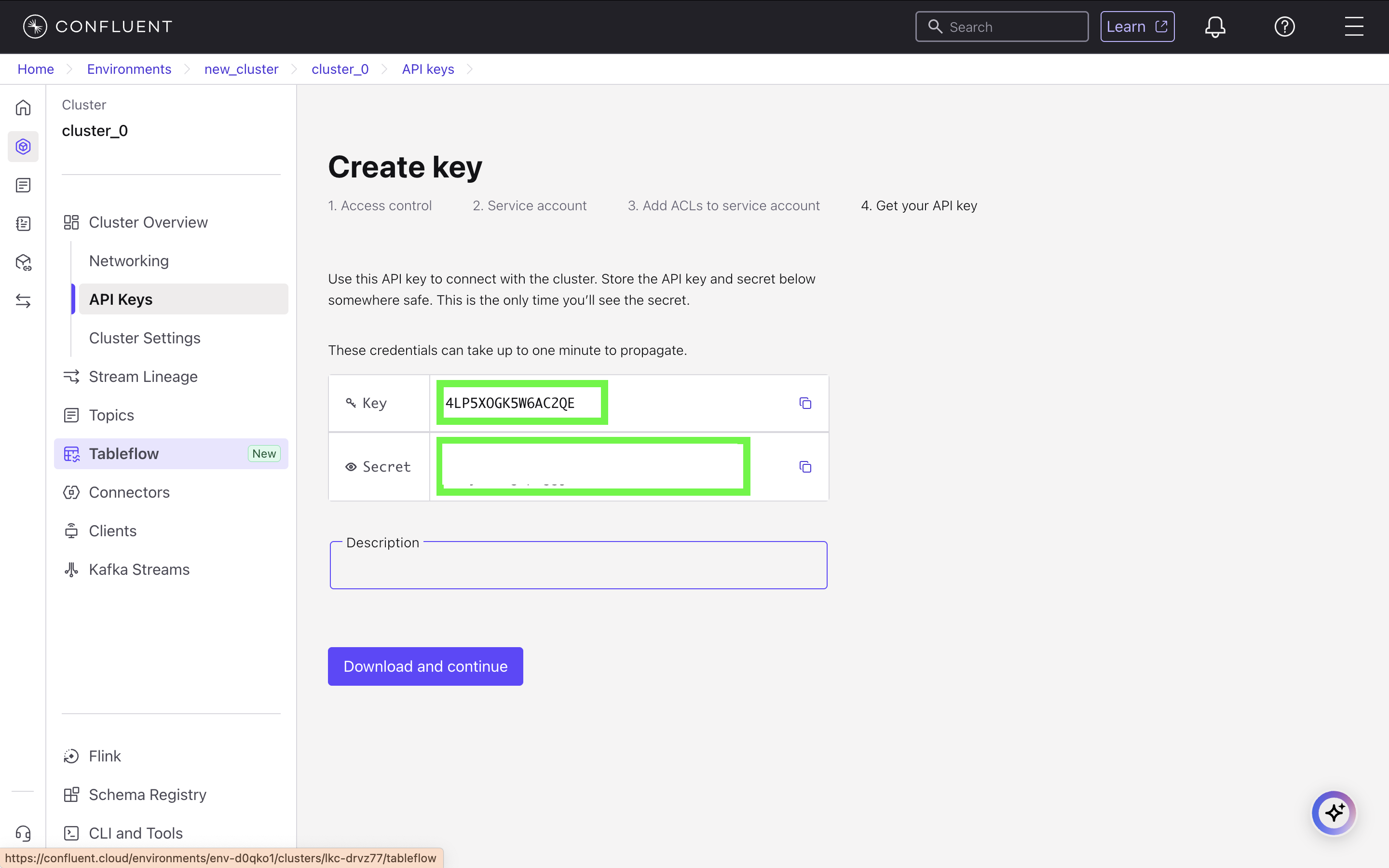The height and width of the screenshot is (868, 1389).
Task: Open Topics from the cluster sidebar
Action: pos(111,415)
